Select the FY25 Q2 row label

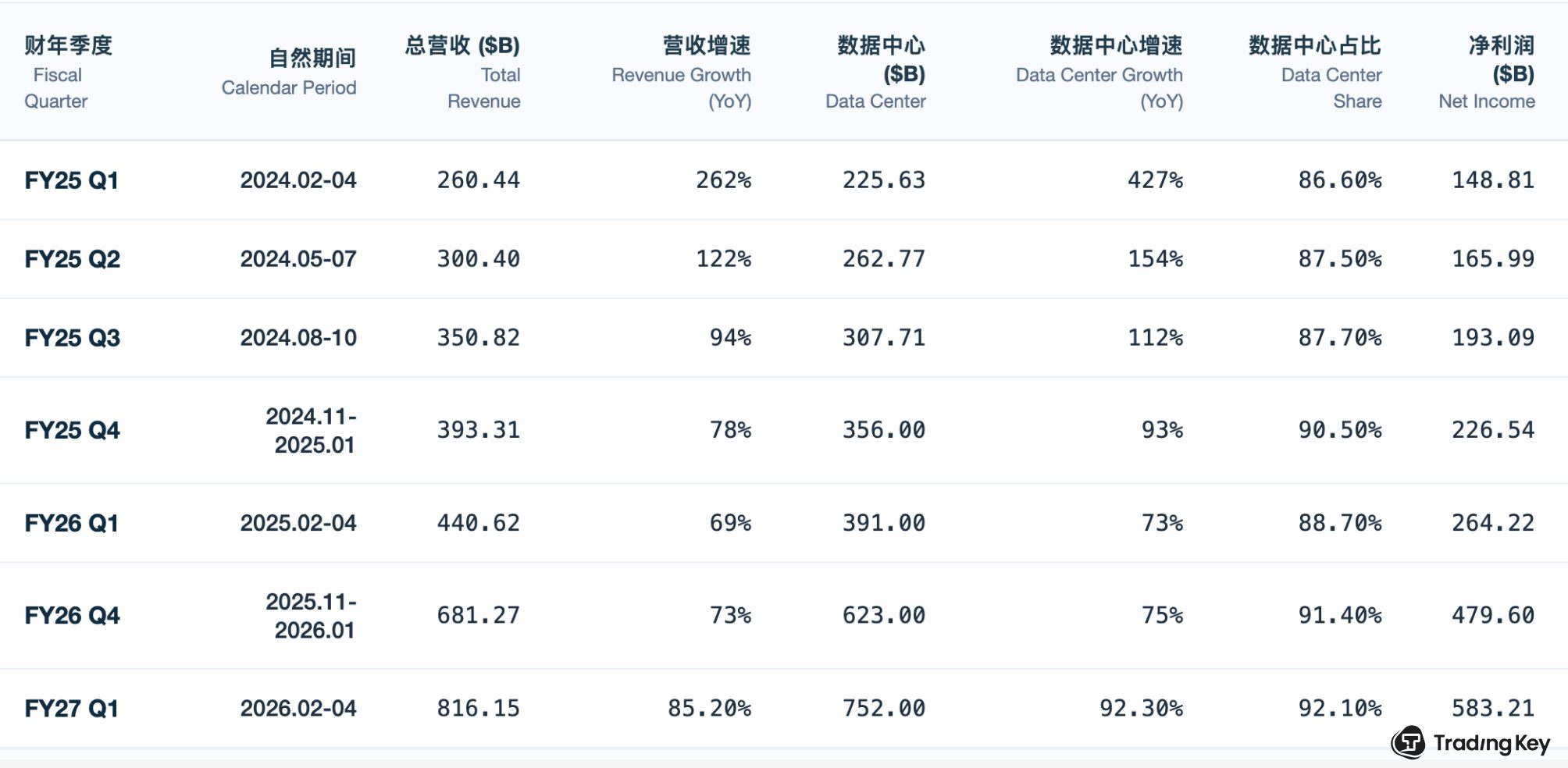(72, 259)
